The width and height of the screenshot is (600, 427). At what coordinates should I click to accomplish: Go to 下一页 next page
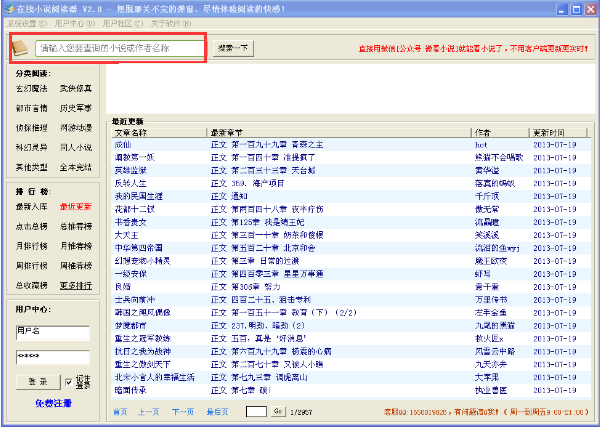pos(182,412)
